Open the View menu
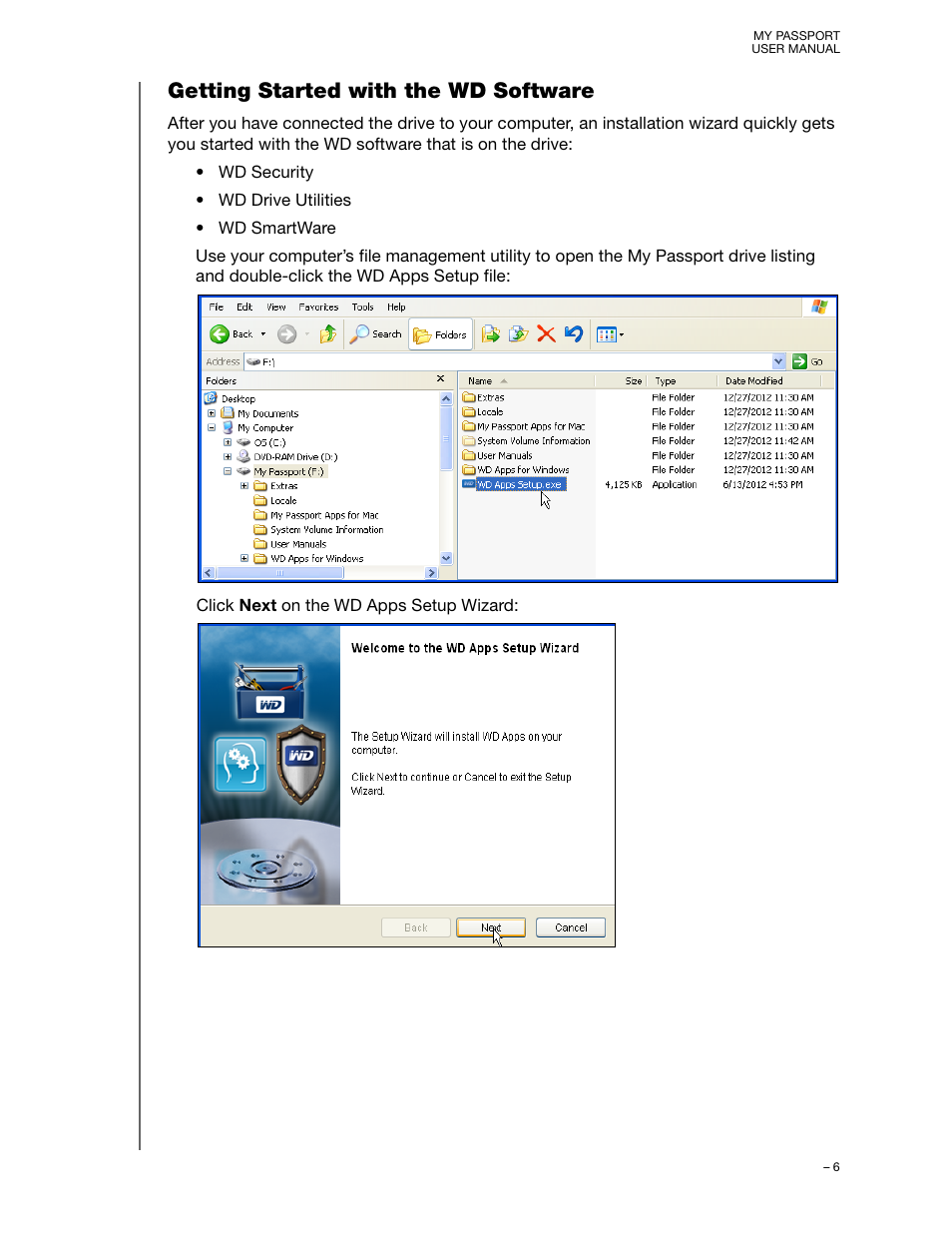 tap(276, 308)
